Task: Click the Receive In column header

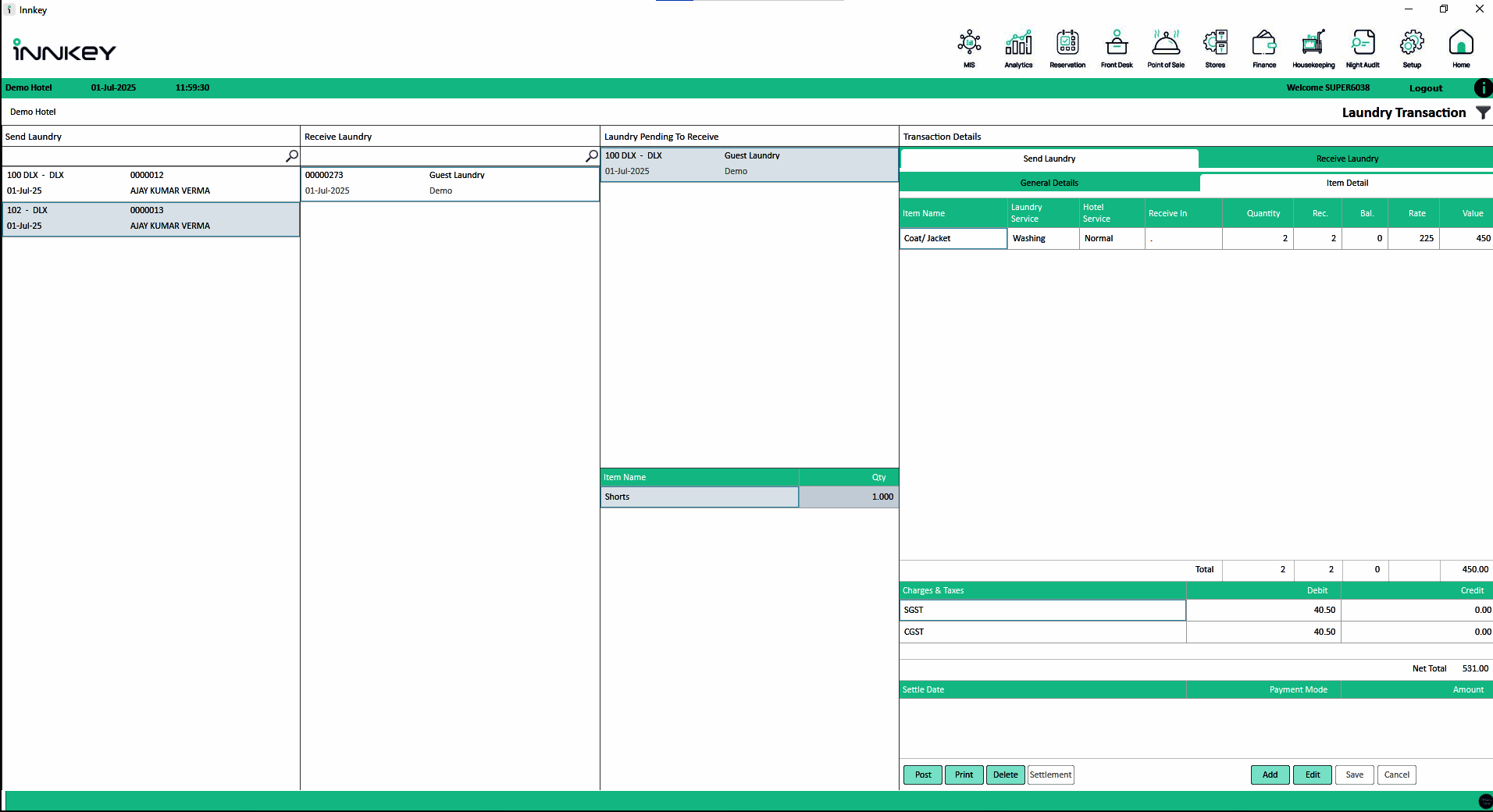Action: click(x=1184, y=213)
